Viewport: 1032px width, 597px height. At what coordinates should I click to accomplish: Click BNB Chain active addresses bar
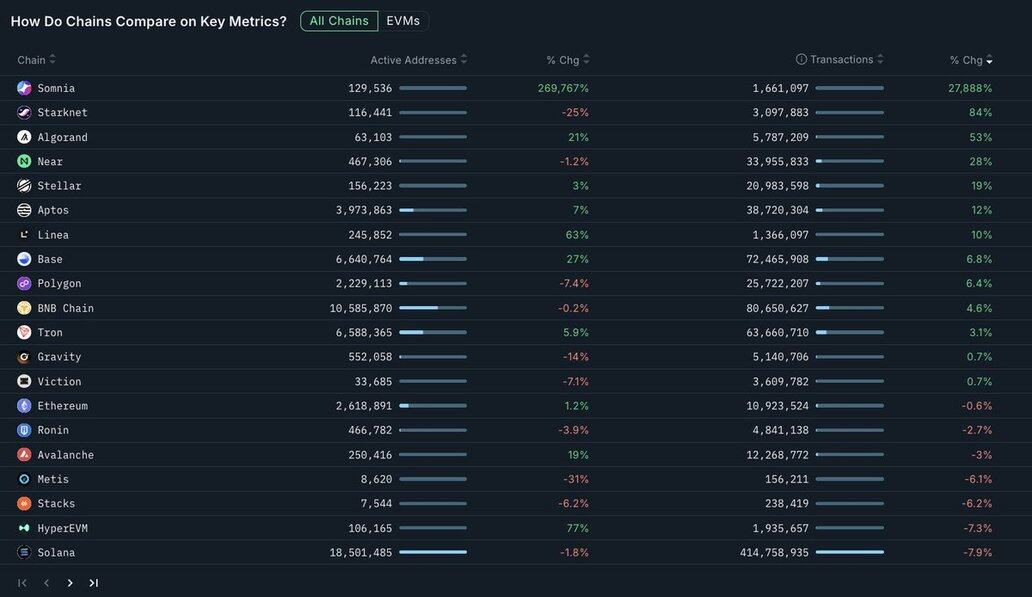432,308
